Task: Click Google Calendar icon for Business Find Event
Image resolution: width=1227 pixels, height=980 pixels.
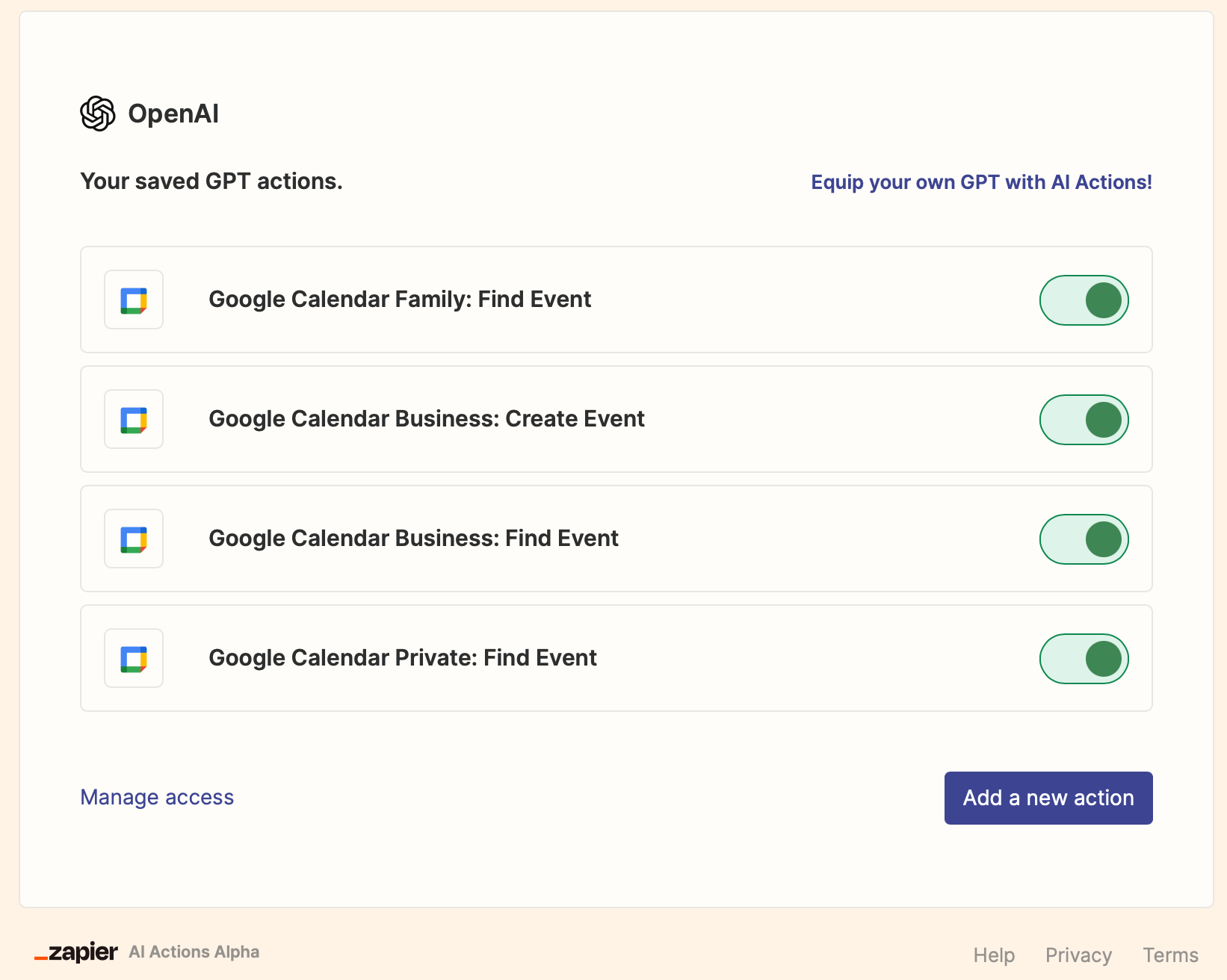Action: [134, 539]
